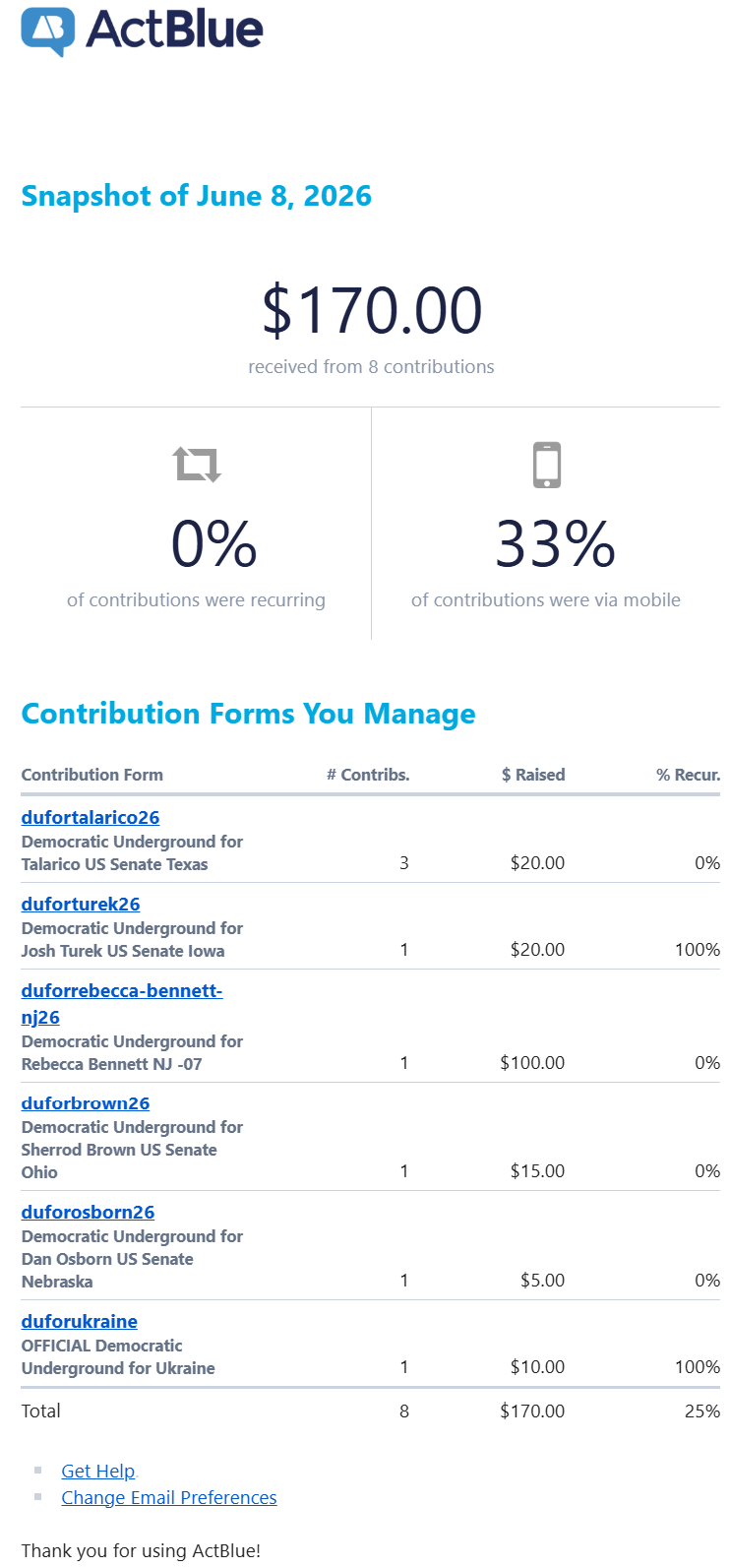Open the duforosborn26 form link
Screen dimensions: 730x1568
(x=89, y=1212)
